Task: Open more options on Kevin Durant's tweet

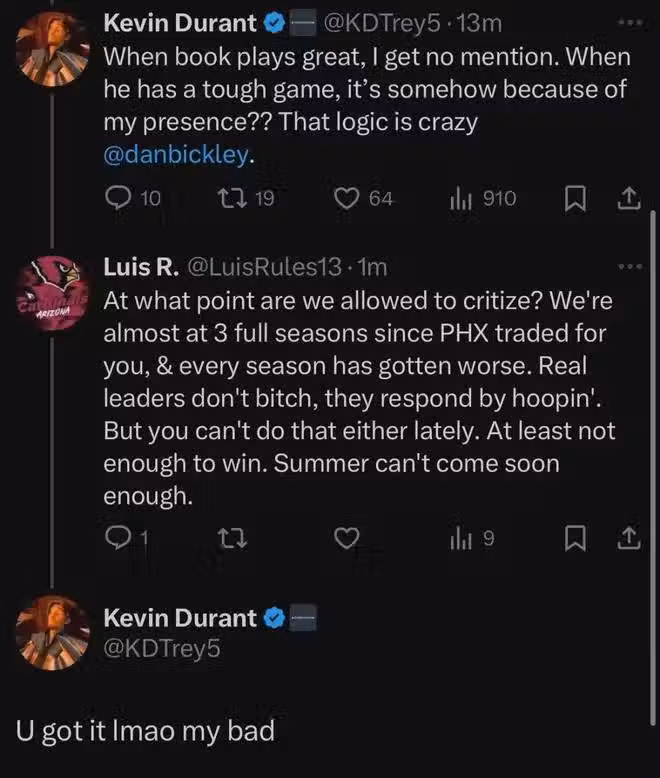Action: pos(627,20)
